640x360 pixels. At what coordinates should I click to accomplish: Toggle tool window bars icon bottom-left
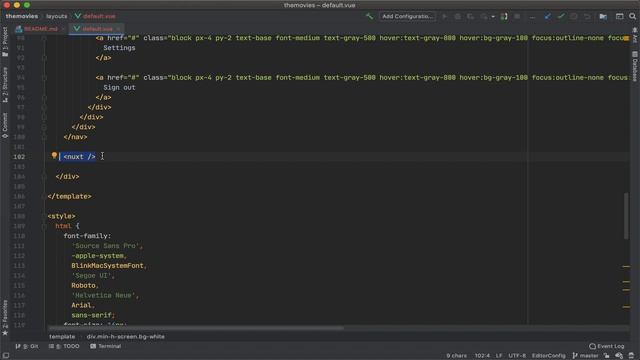[x=6, y=356]
